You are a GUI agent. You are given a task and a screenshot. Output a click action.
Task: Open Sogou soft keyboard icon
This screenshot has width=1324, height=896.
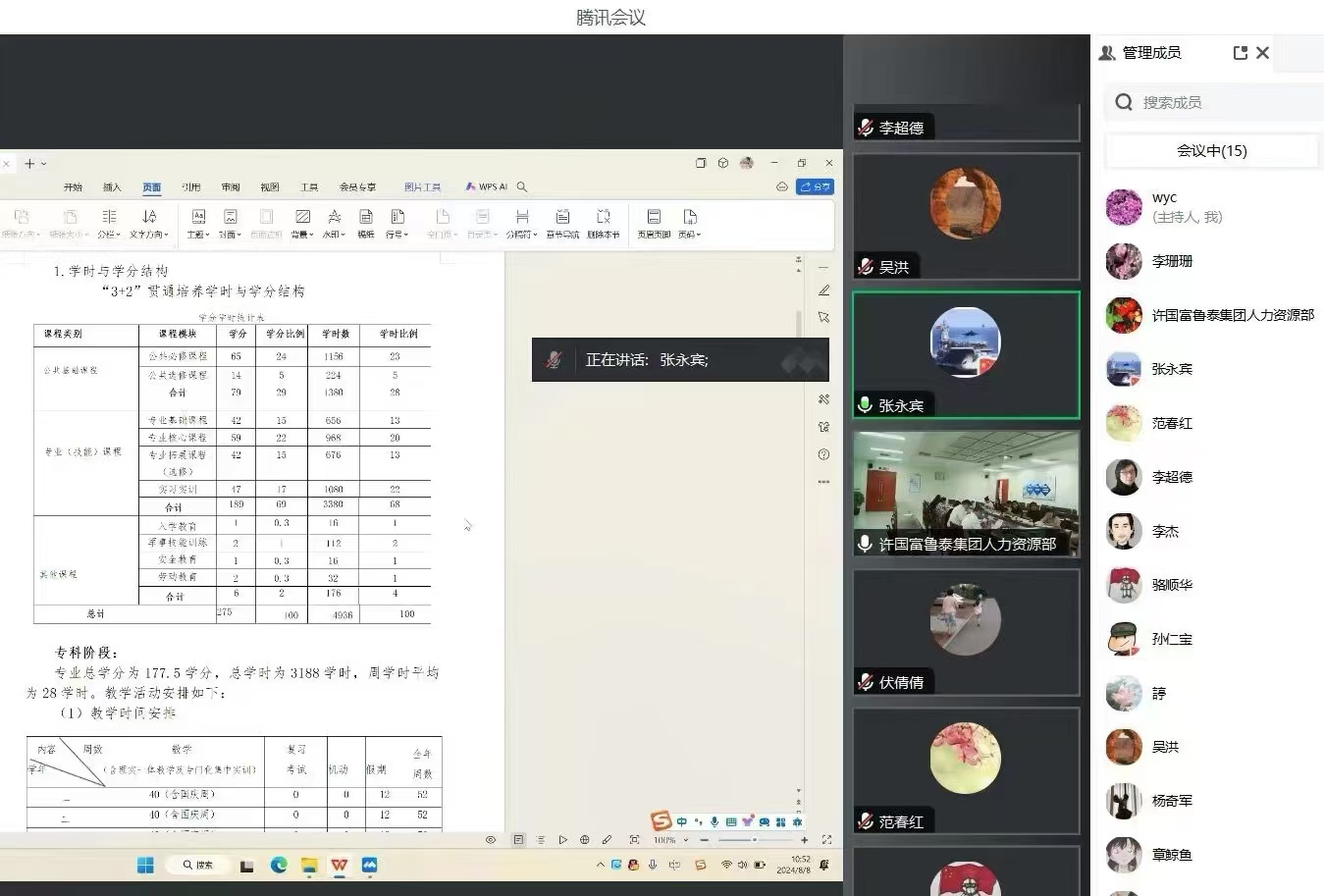(730, 821)
